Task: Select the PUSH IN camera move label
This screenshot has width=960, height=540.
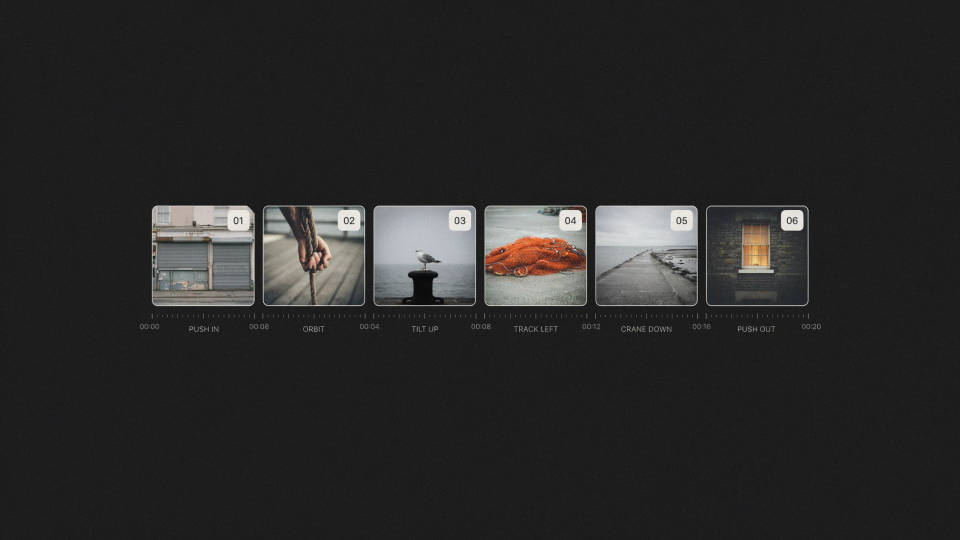Action: pos(204,329)
